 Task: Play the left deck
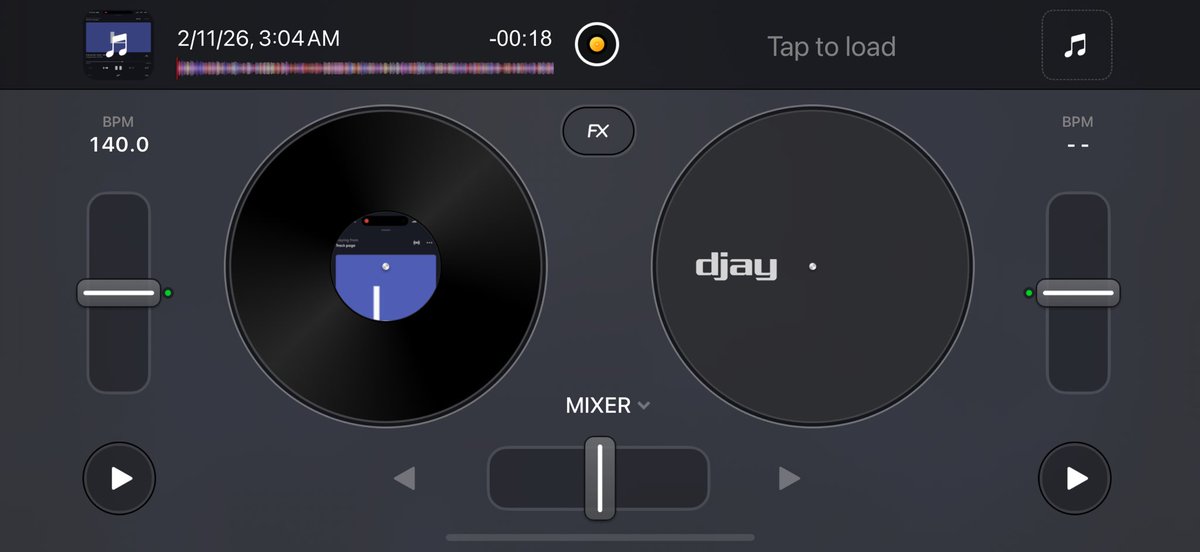point(119,478)
